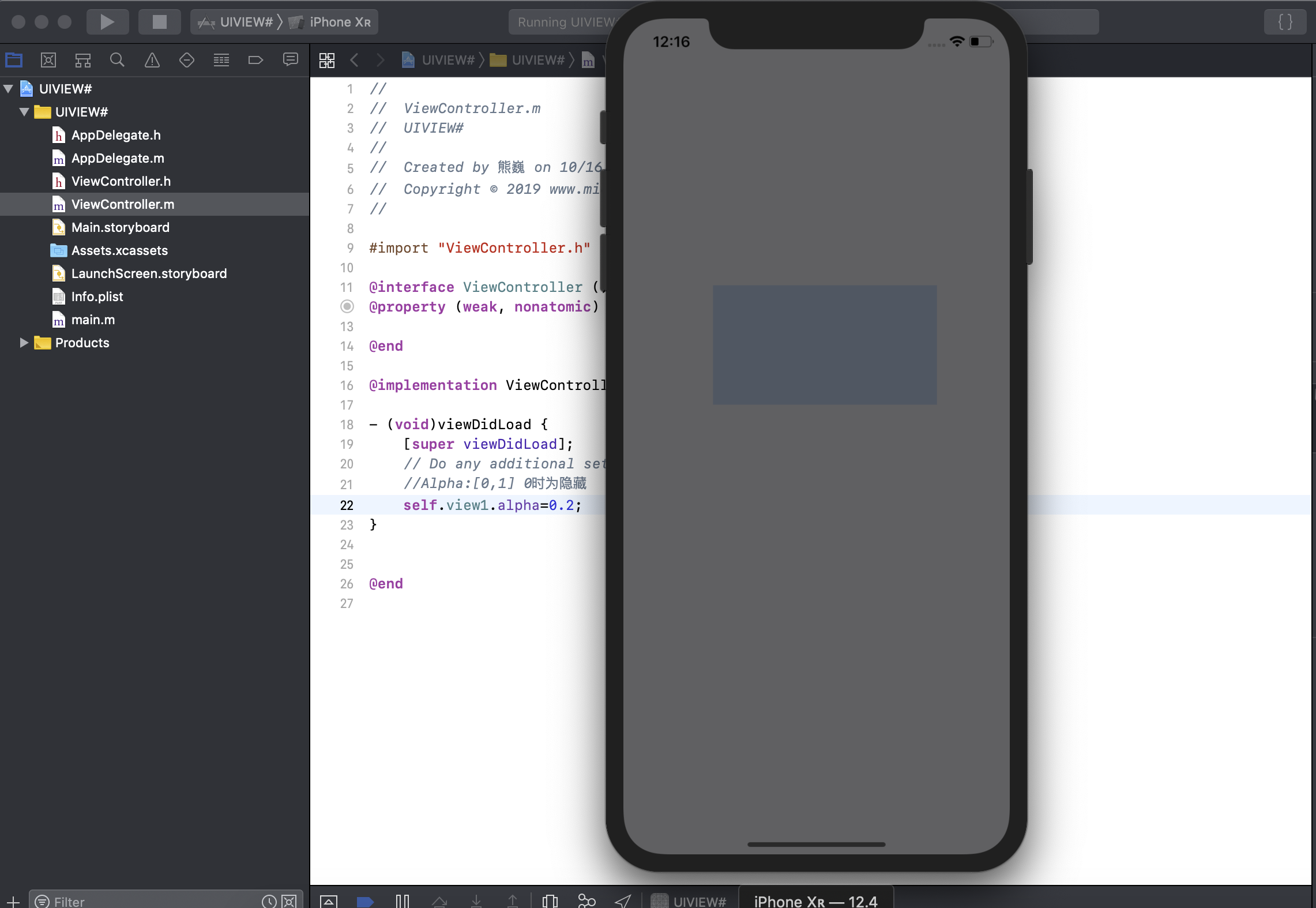Screen dimensions: 1316x908
Task: Click the @implementation ViewController line
Action: click(x=487, y=385)
